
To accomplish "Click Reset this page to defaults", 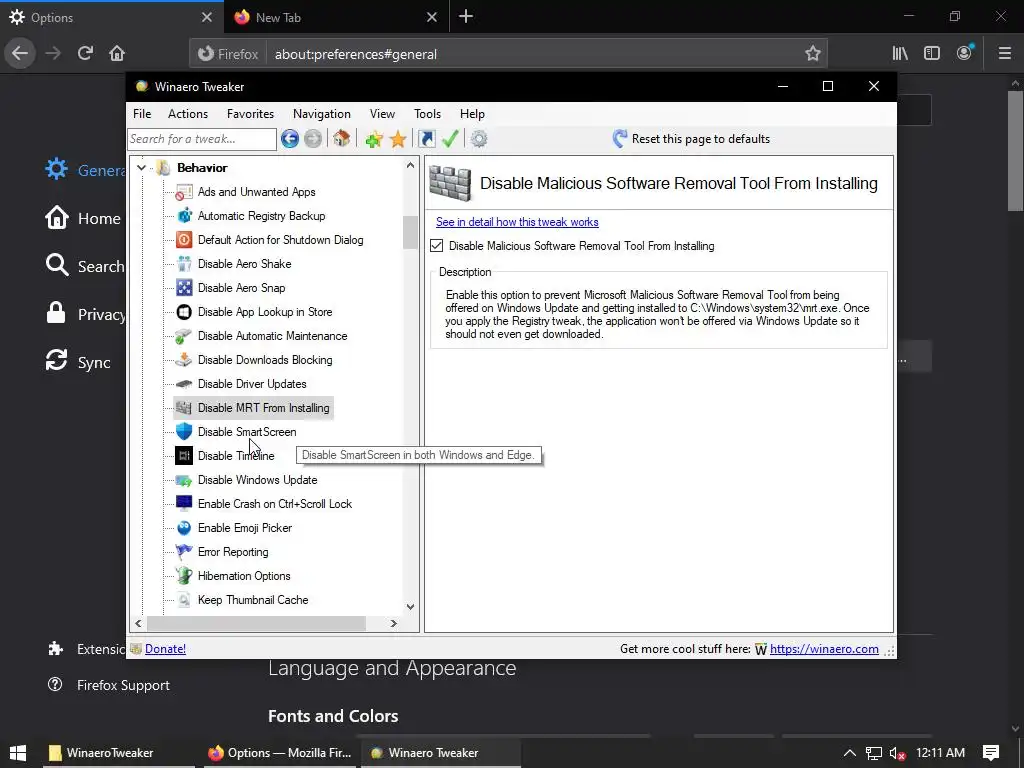I will pos(691,138).
